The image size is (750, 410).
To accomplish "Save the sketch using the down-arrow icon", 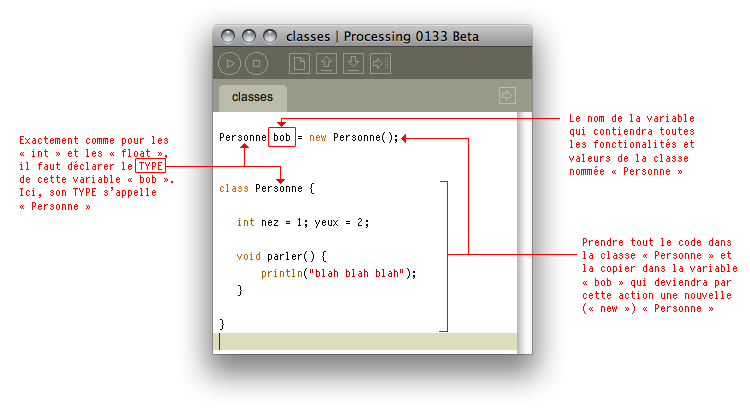I will [x=352, y=64].
